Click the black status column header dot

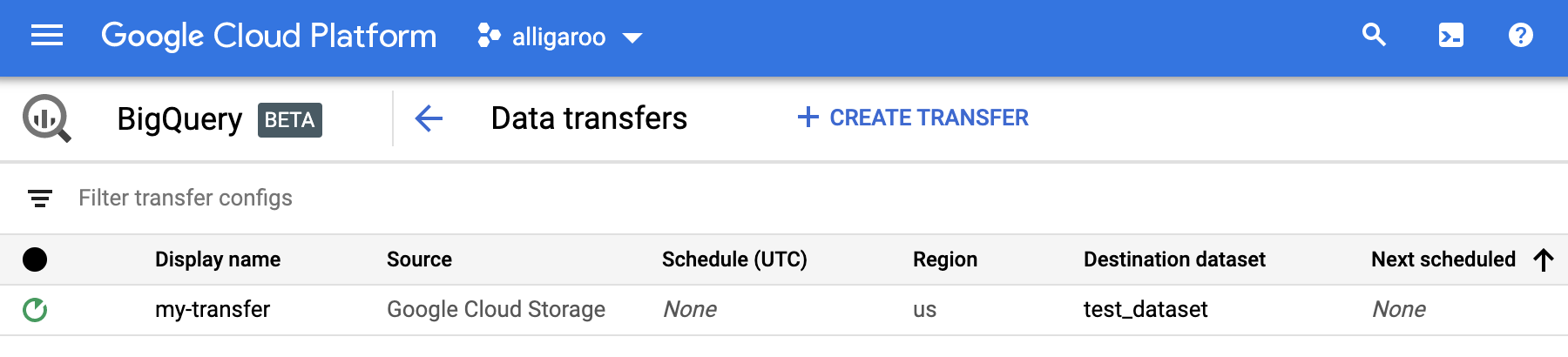point(35,259)
